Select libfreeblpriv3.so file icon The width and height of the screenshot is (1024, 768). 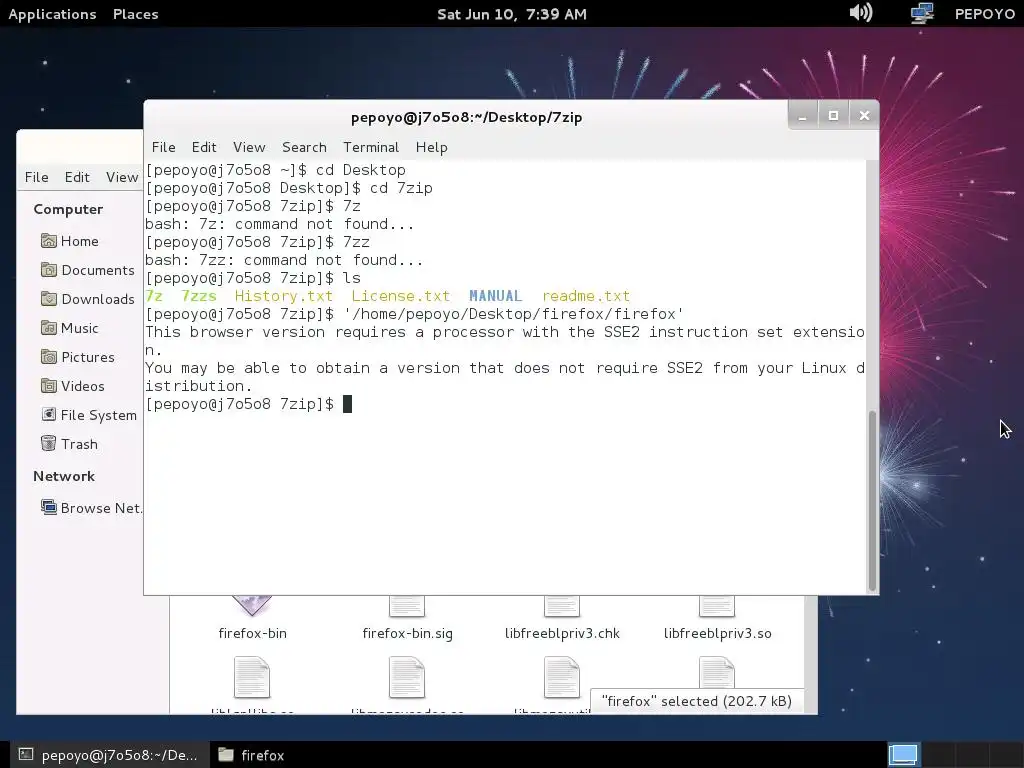point(716,606)
